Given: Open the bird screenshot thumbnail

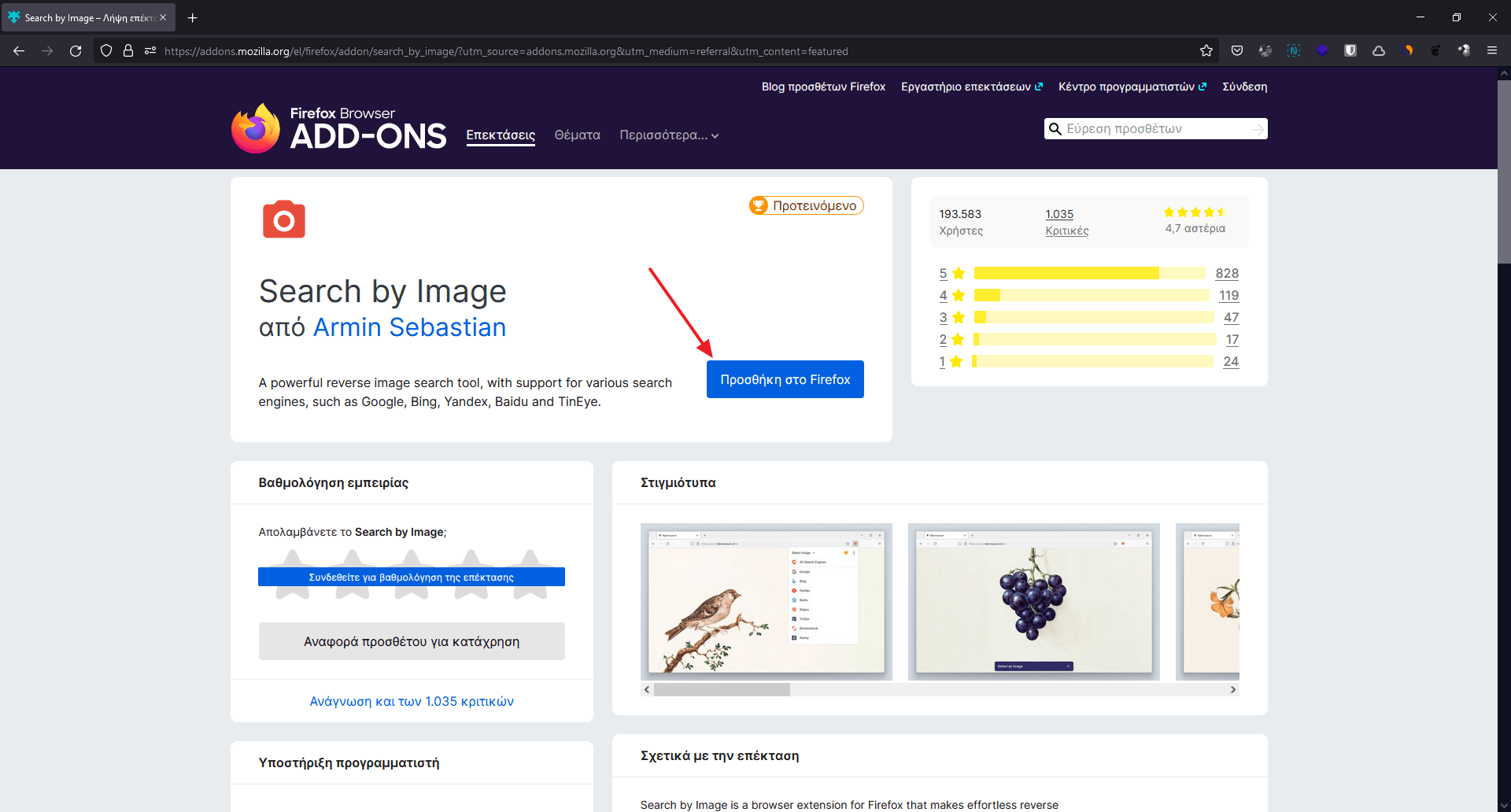Looking at the screenshot, I should coord(766,601).
